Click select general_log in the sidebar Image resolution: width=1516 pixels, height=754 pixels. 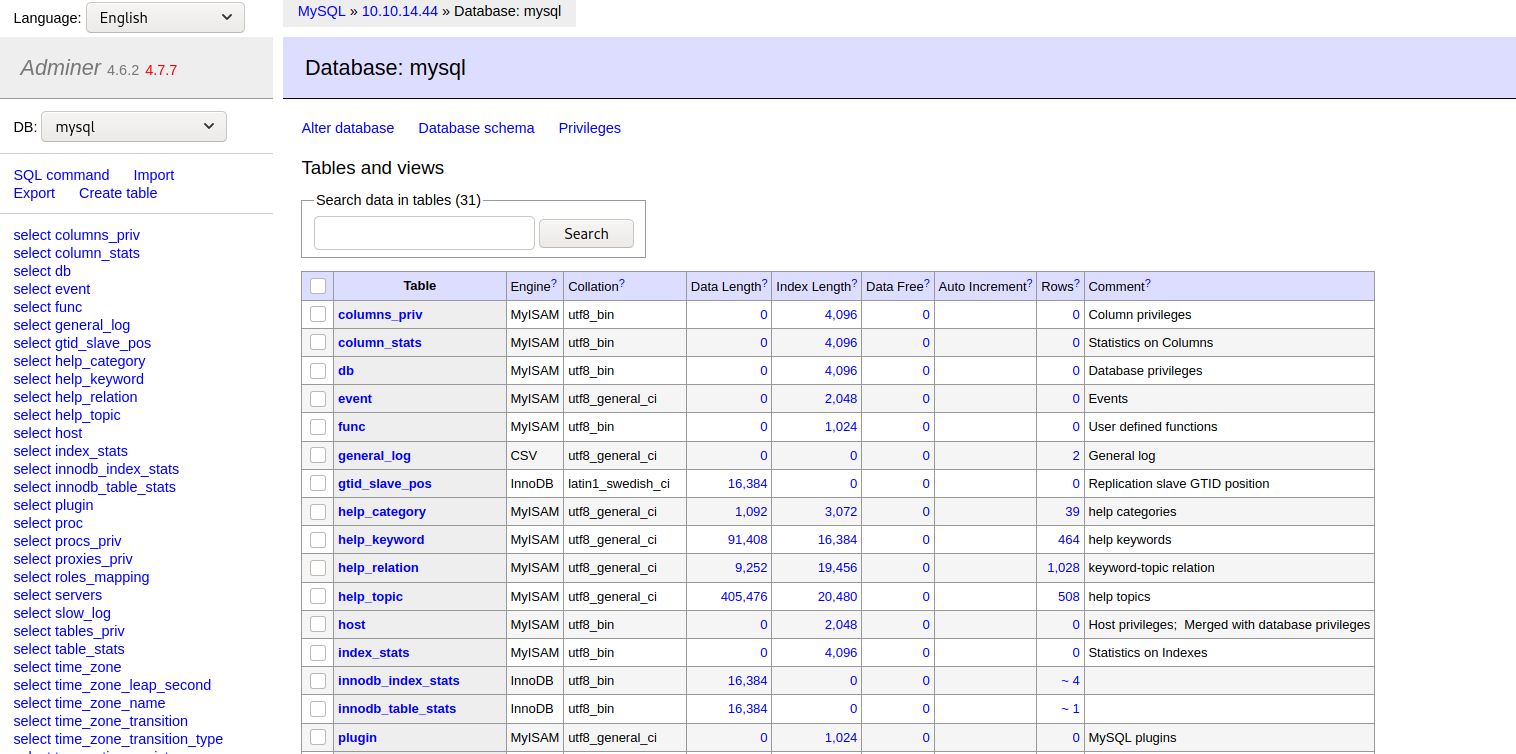(72, 325)
